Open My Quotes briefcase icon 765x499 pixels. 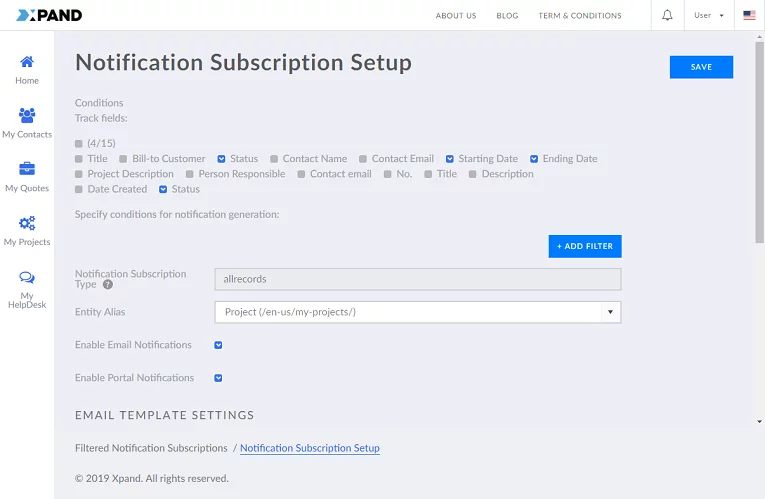coord(27,169)
